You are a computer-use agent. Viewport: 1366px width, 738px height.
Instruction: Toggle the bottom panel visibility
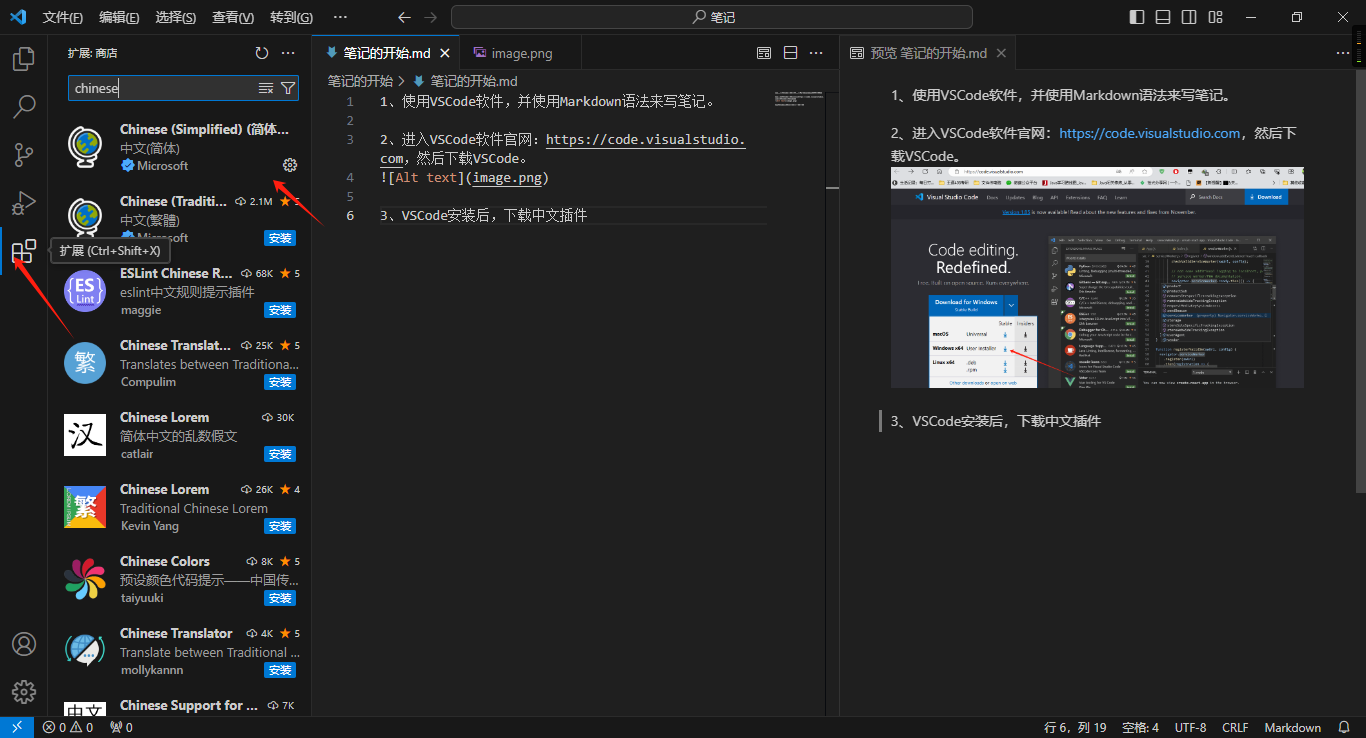(1163, 17)
